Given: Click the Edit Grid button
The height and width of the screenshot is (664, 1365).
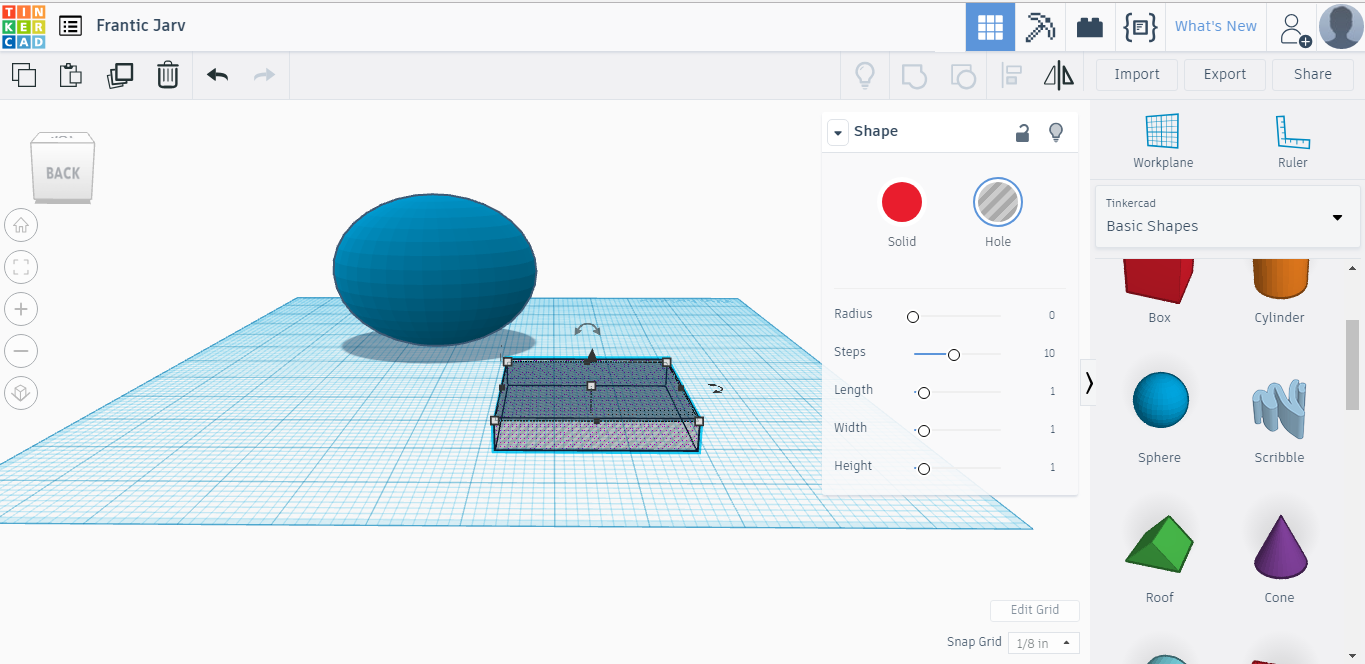Looking at the screenshot, I should pos(1035,610).
